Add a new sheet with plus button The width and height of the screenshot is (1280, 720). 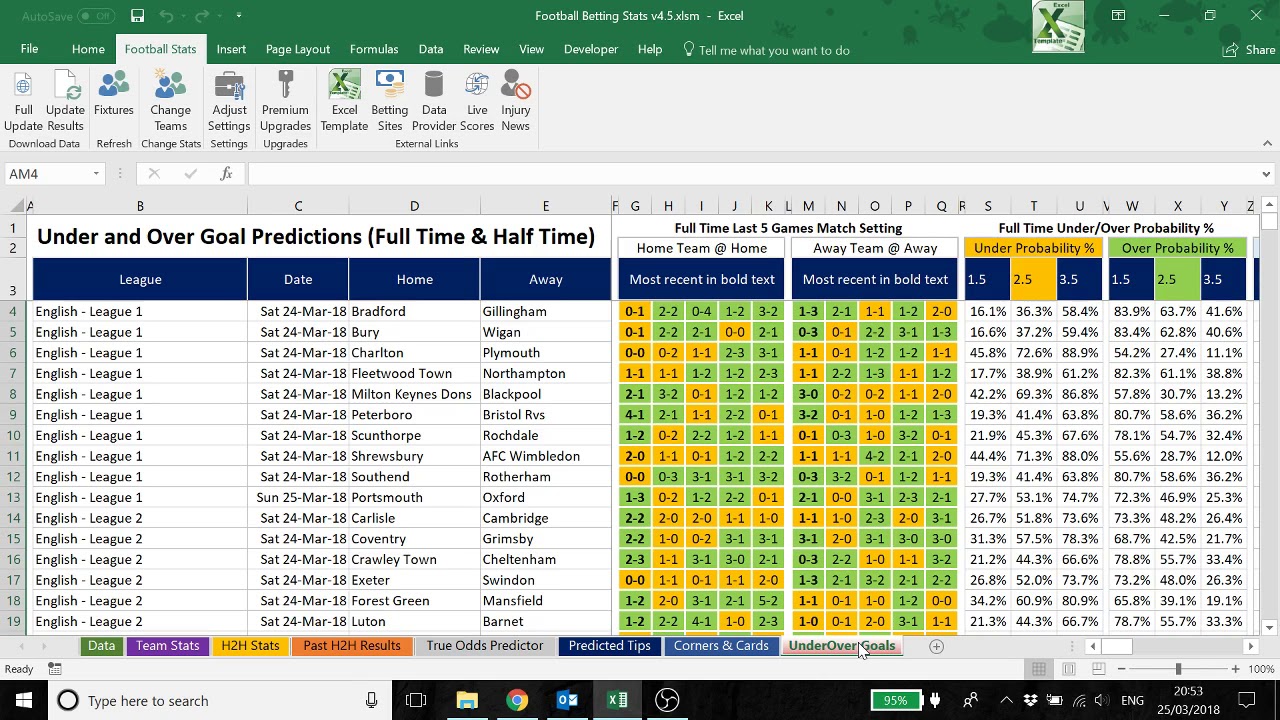tap(936, 647)
